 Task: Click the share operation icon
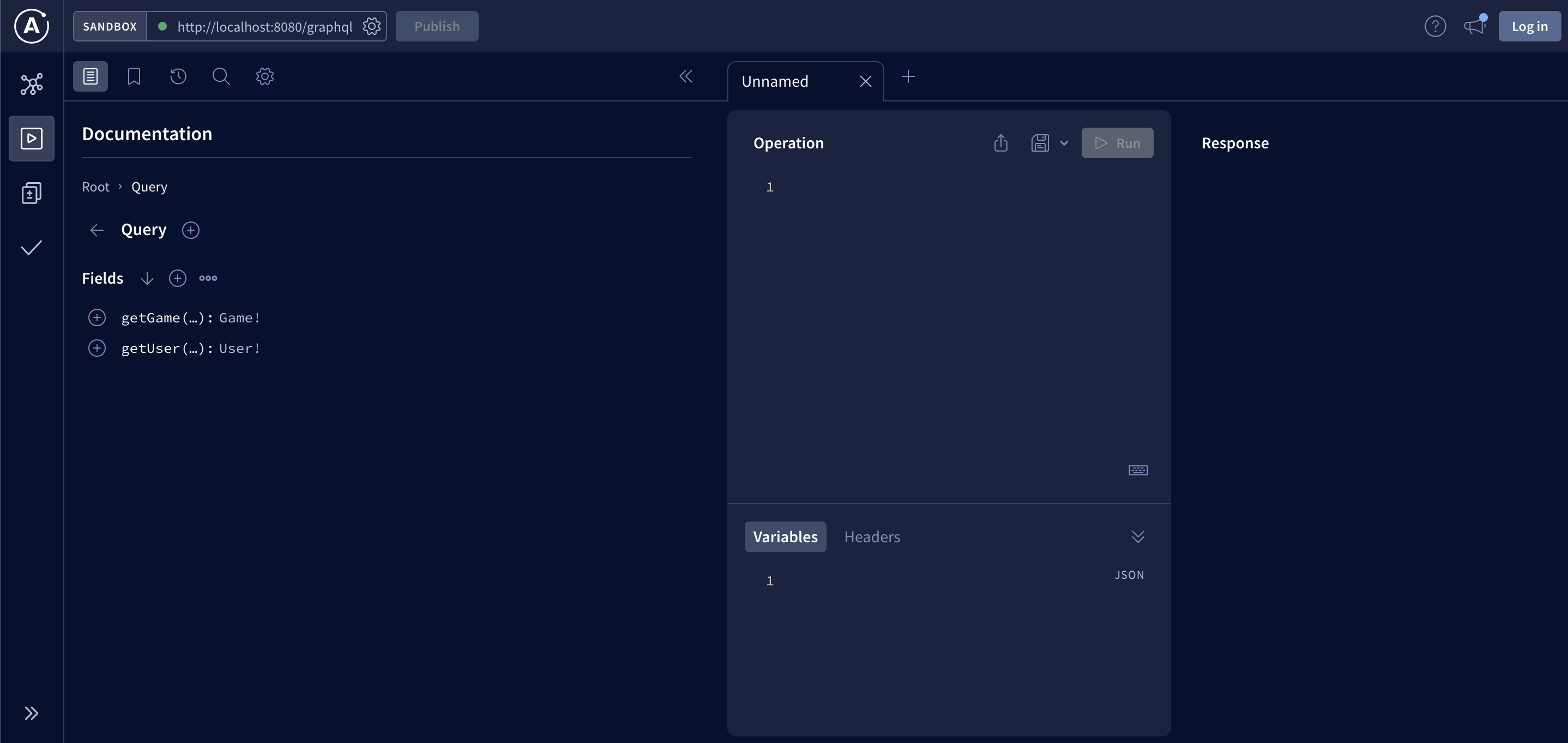[1000, 143]
